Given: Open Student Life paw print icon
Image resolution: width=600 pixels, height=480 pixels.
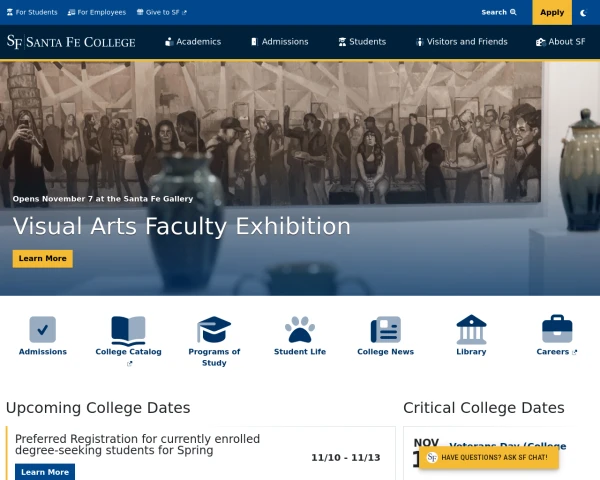Looking at the screenshot, I should point(300,329).
